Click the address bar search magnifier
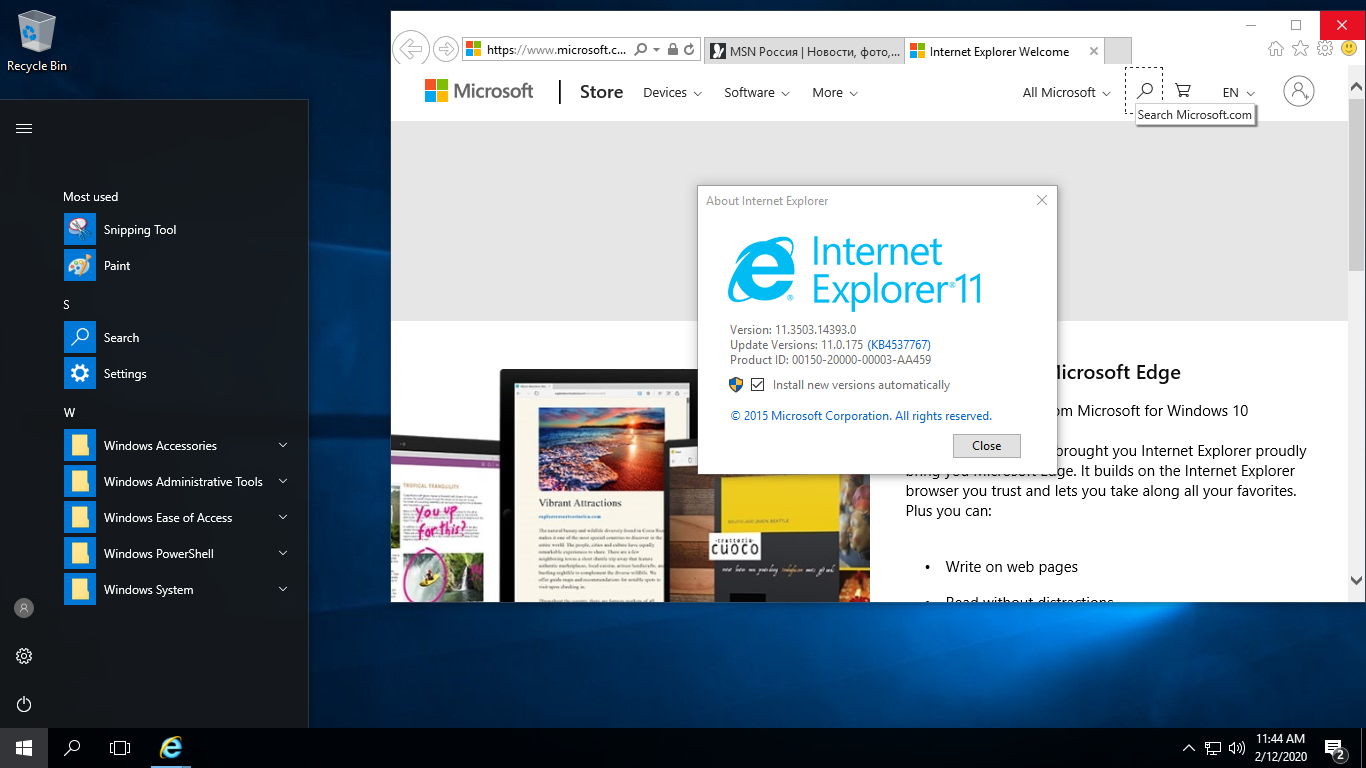The width and height of the screenshot is (1366, 768). (x=641, y=49)
